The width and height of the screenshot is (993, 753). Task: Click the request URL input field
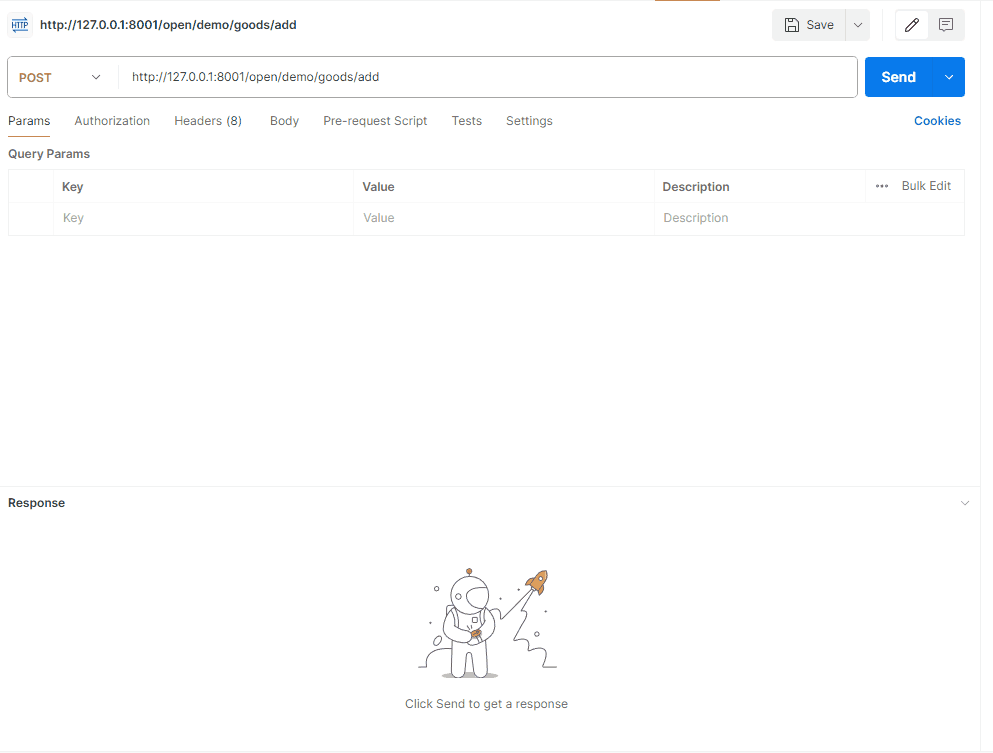488,77
